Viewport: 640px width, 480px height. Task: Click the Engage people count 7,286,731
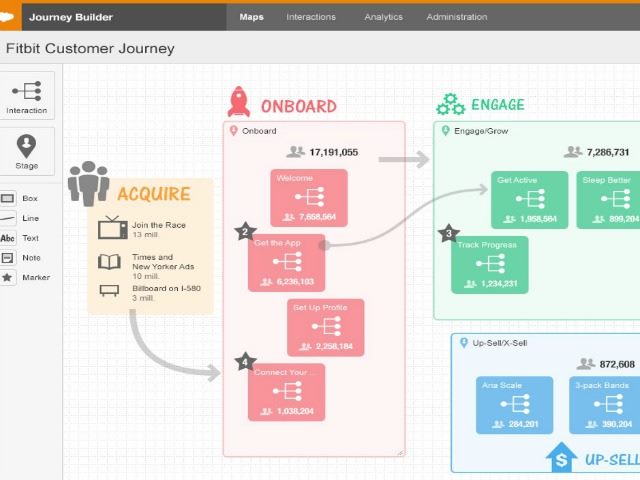click(x=608, y=152)
